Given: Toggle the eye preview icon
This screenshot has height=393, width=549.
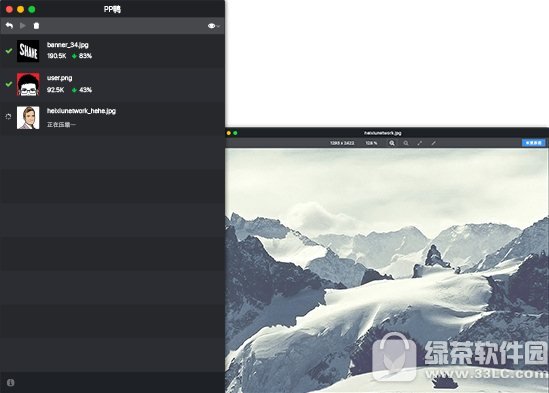Looking at the screenshot, I should click(x=211, y=26).
